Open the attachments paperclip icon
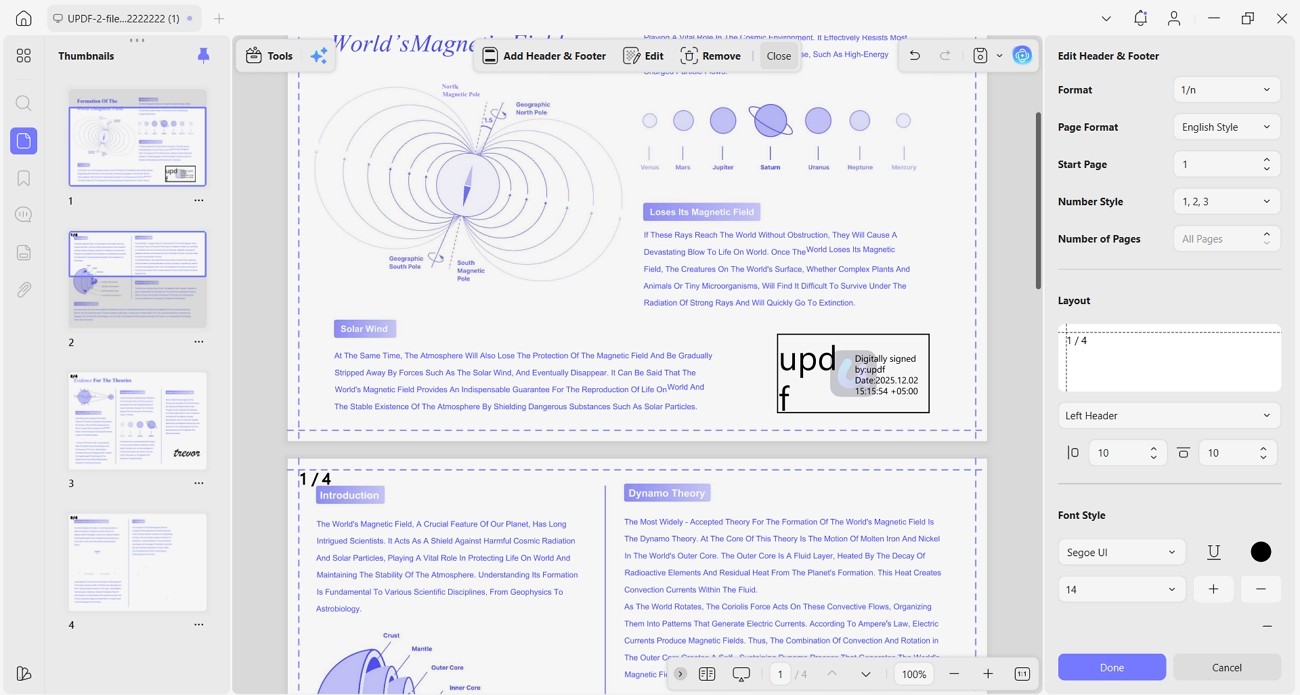Screen dimensions: 1300x695 [x=24, y=290]
